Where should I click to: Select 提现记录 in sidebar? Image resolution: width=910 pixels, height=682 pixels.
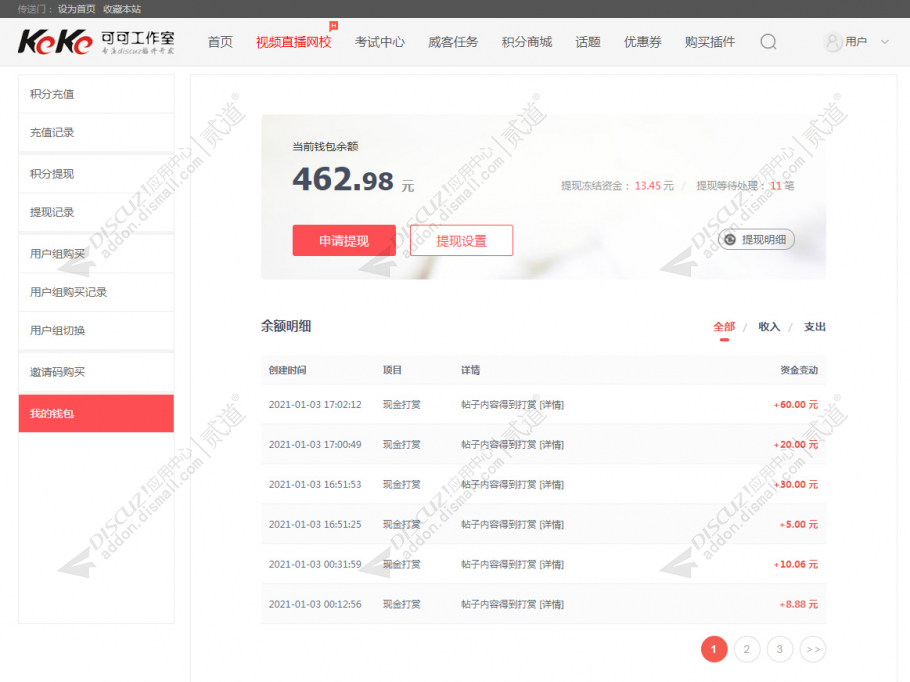click(96, 212)
